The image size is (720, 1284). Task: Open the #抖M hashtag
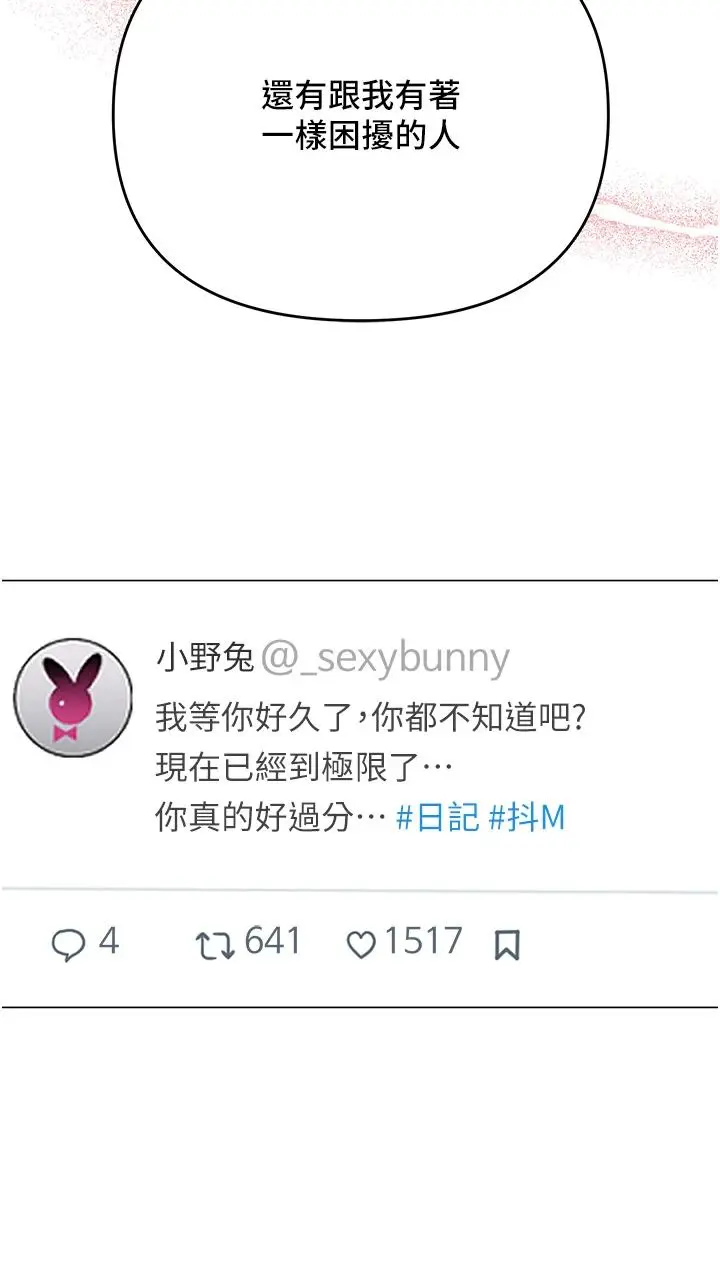[527, 818]
